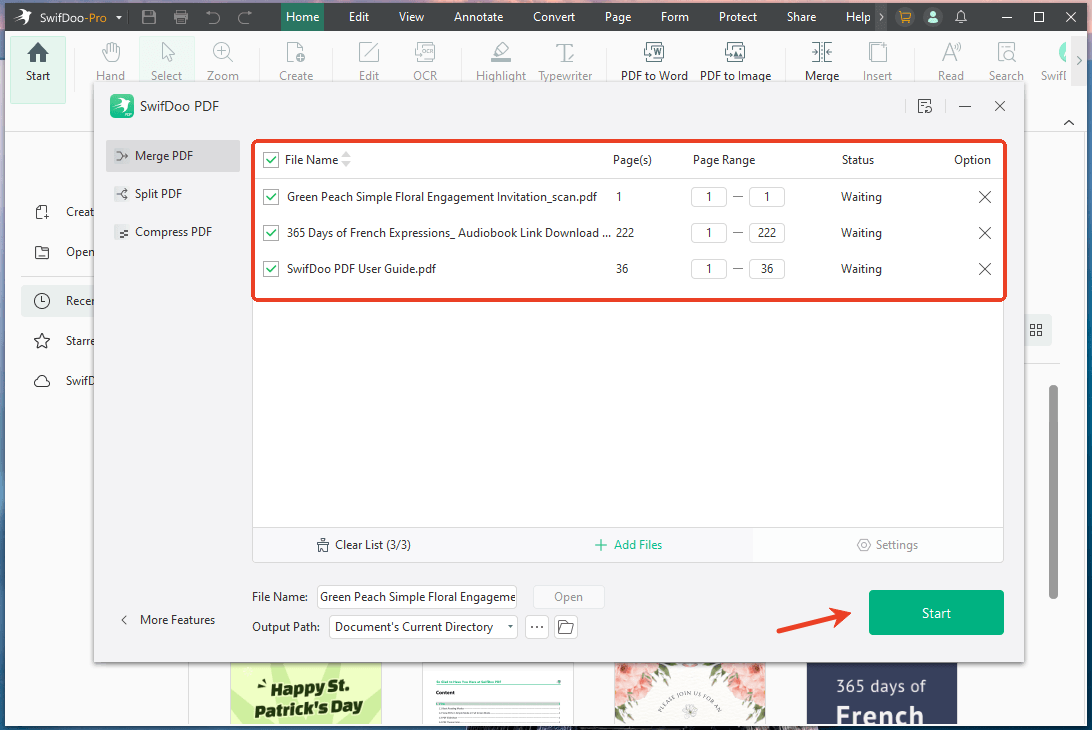This screenshot has height=730, width=1092.
Task: Toggle the select-all File Name checkbox
Action: (271, 160)
